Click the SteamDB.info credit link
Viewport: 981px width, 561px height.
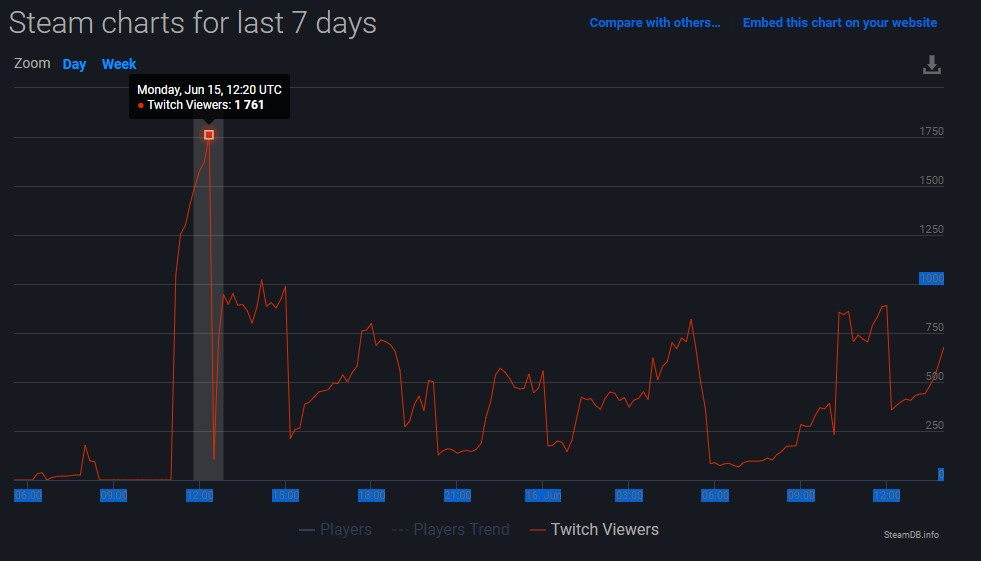(911, 535)
